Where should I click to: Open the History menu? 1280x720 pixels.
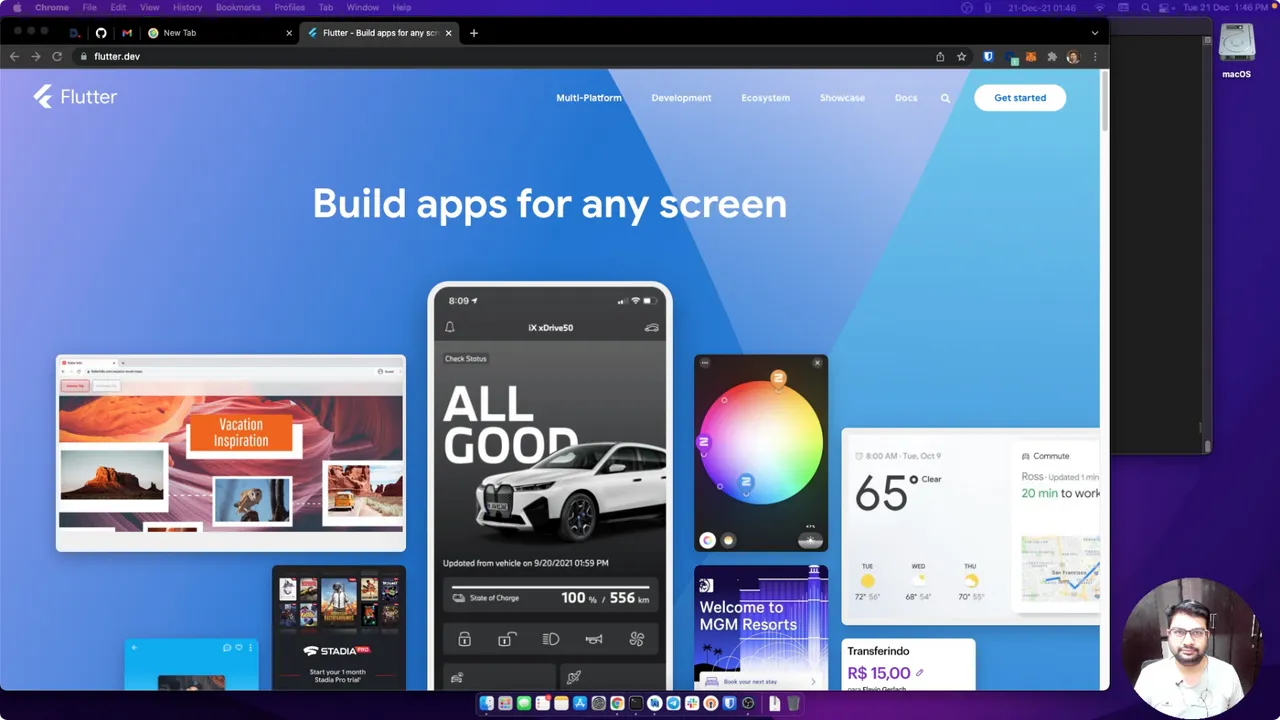pos(187,7)
